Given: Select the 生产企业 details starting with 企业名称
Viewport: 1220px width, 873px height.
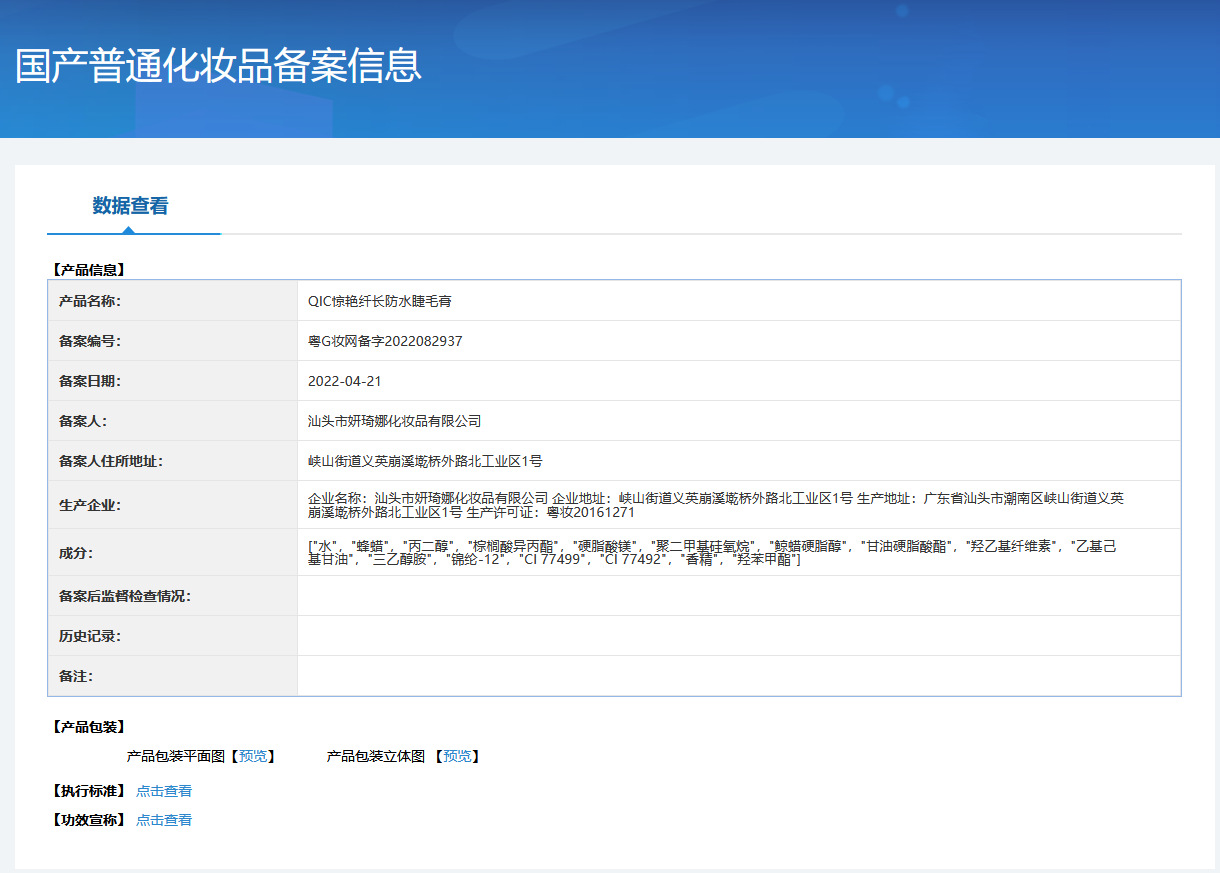Looking at the screenshot, I should click(x=715, y=505).
